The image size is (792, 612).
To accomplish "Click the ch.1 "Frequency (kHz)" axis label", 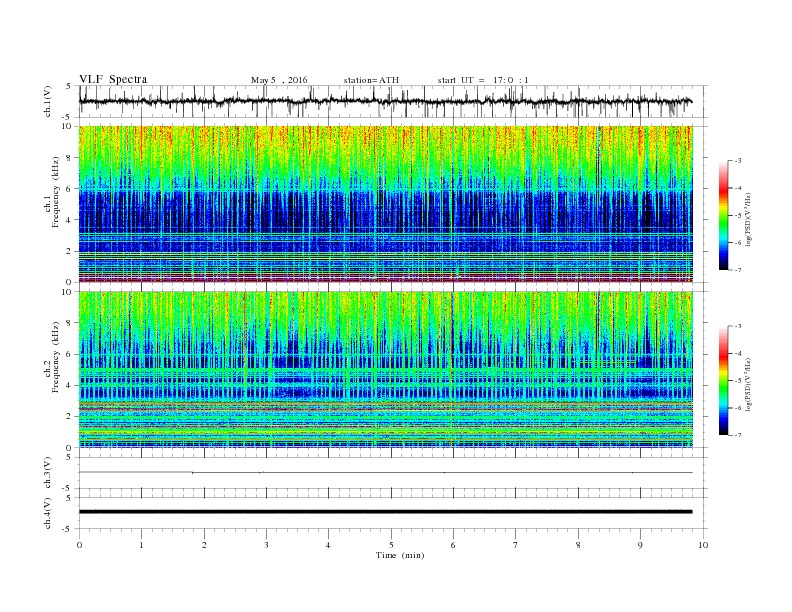I will click(x=56, y=192).
